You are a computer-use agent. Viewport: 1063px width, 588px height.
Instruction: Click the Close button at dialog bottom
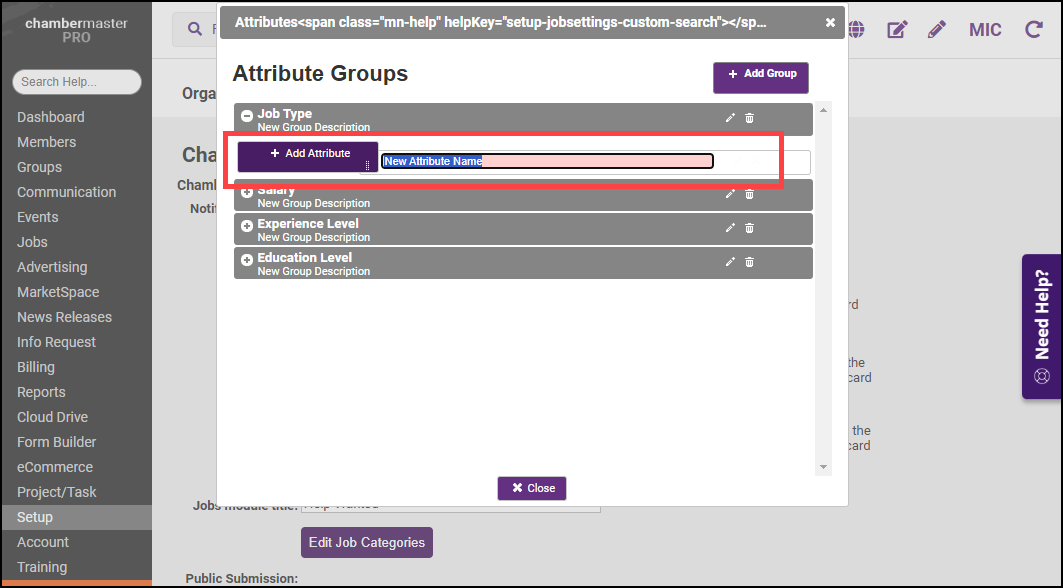pyautogui.click(x=532, y=488)
